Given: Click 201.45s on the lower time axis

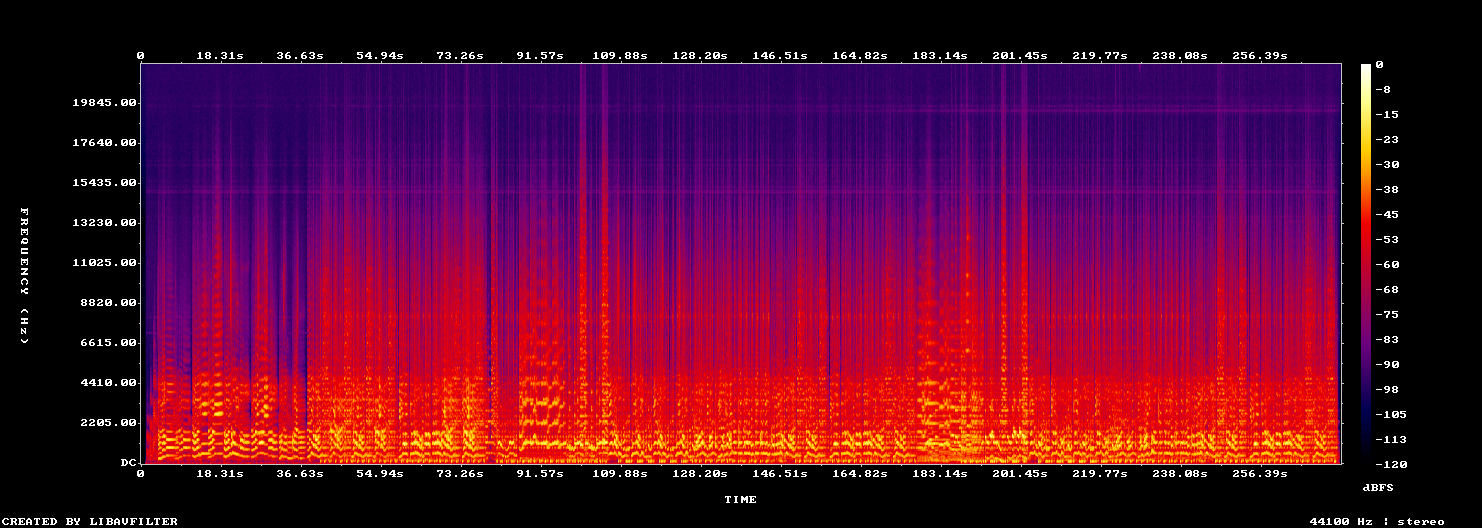Looking at the screenshot, I should (1020, 473).
